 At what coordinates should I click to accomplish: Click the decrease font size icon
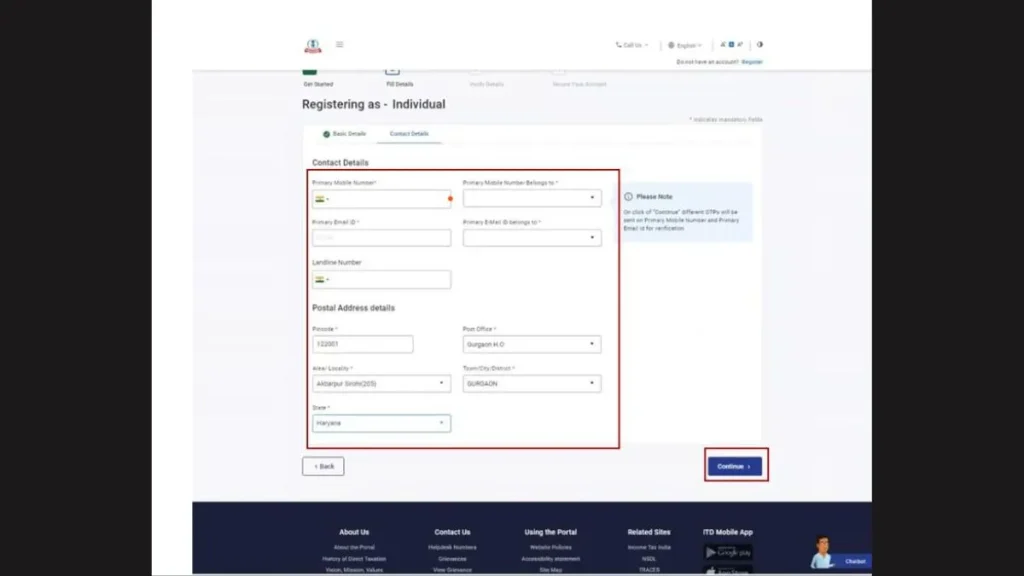pos(721,45)
